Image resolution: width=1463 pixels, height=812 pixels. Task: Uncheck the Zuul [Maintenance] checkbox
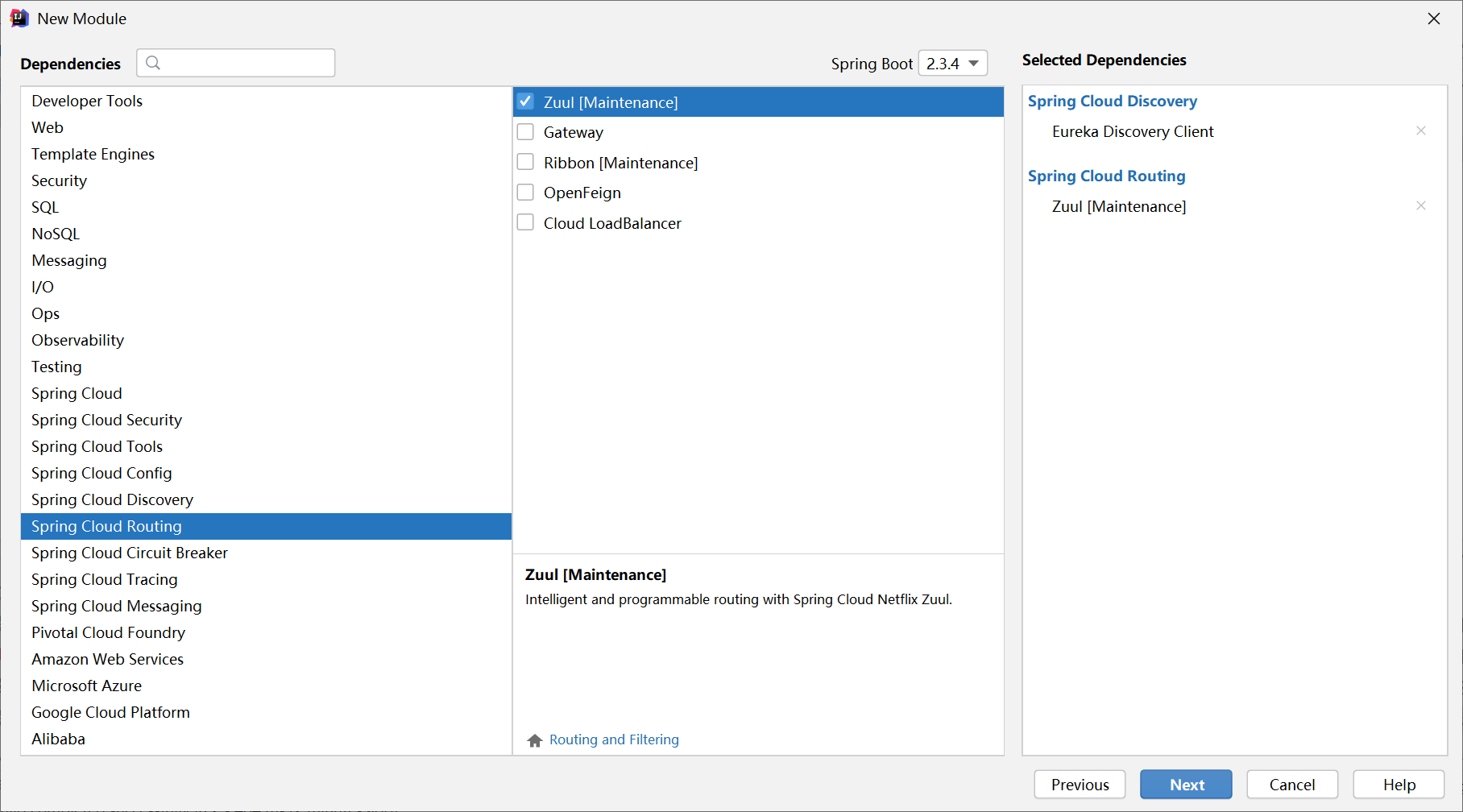525,101
